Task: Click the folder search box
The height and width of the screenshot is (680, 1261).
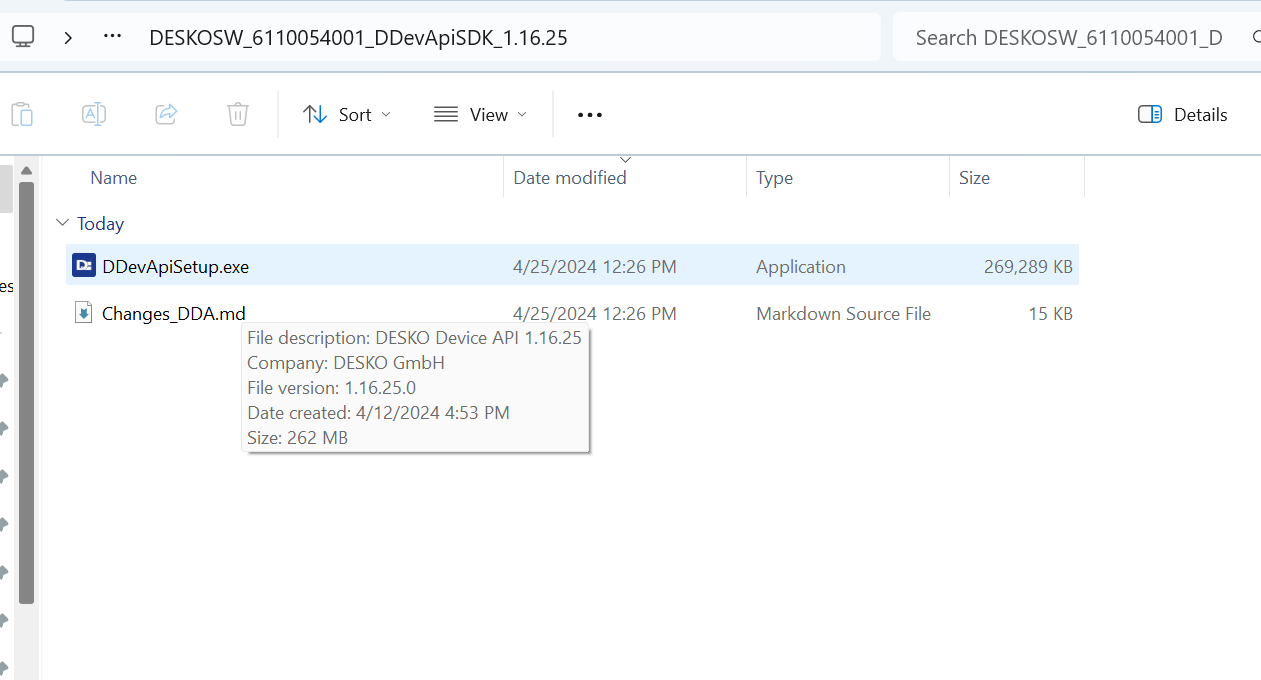Action: (x=1068, y=38)
